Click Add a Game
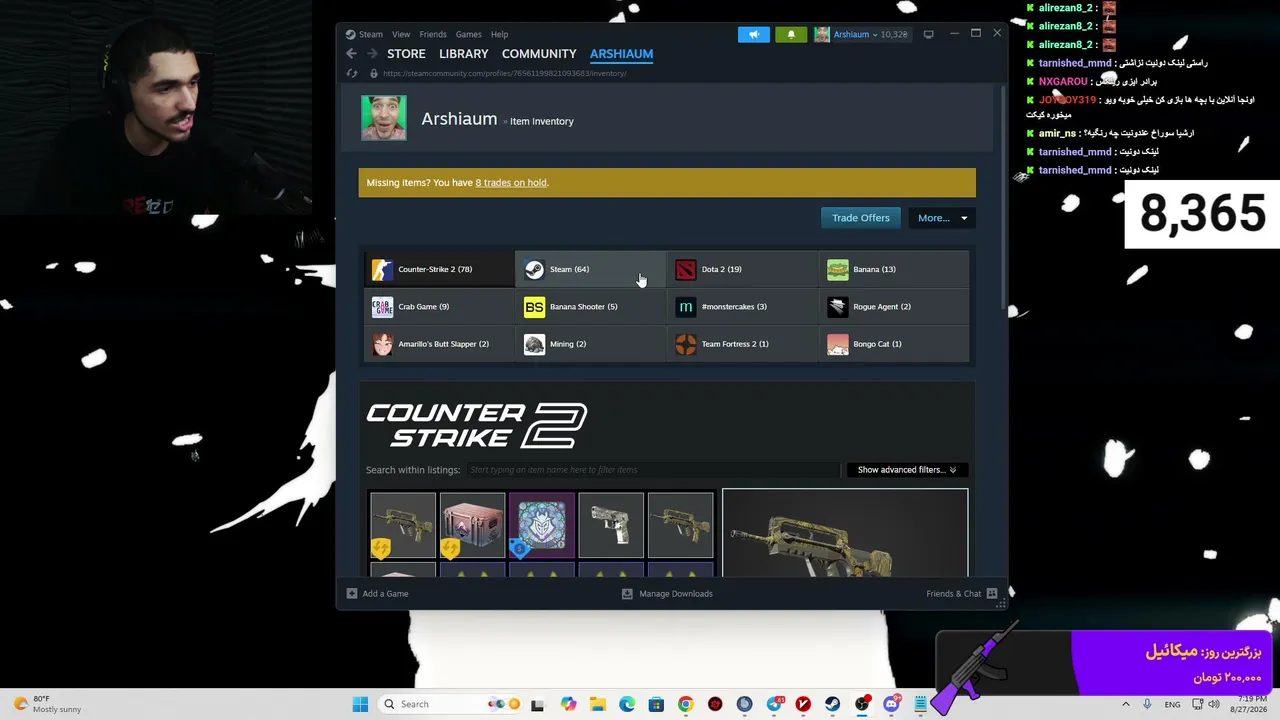 377,594
